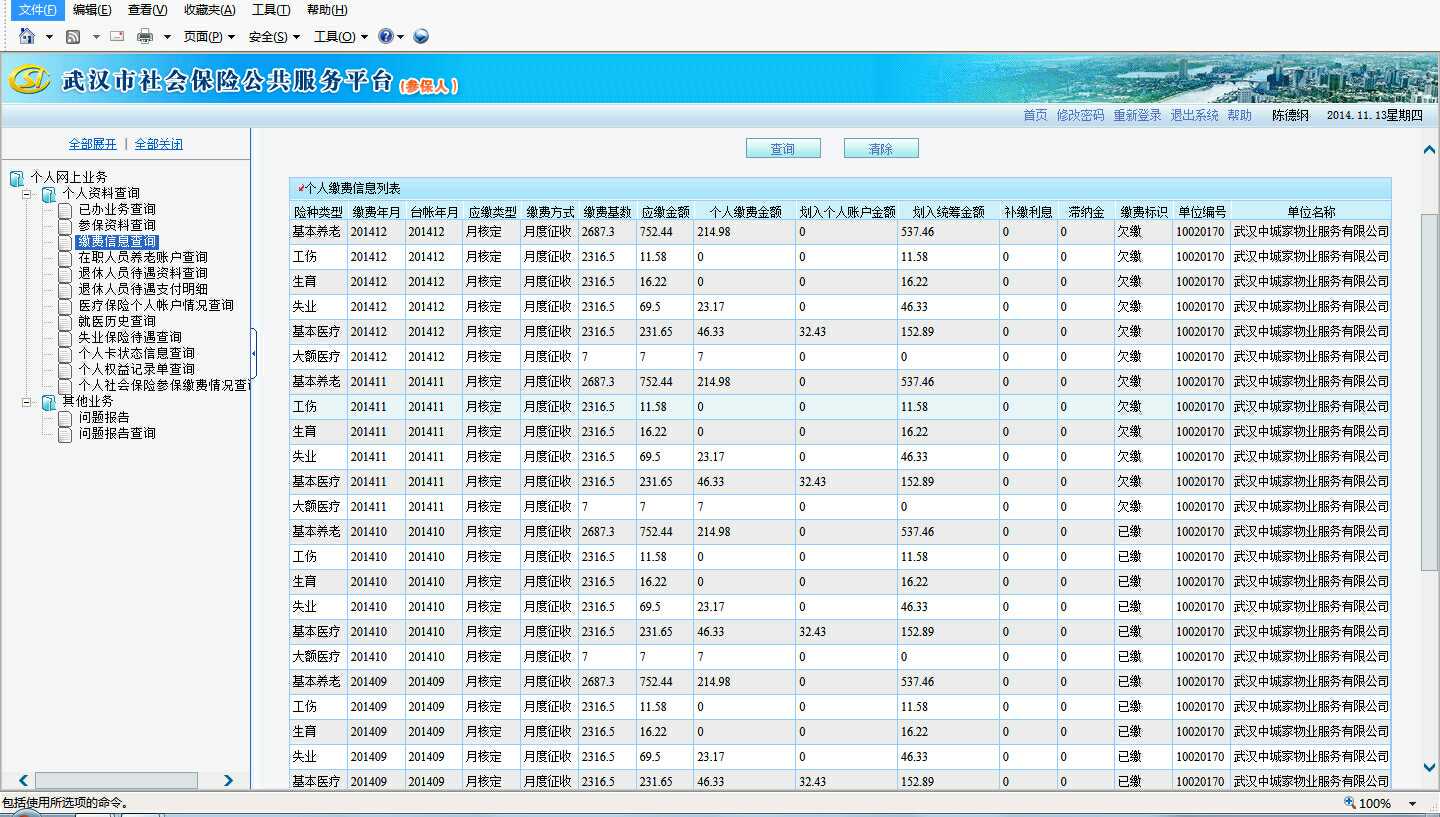This screenshot has width=1440, height=817.
Task: Select 医疗保险个人帐户情况查询 in the tree
Action: pos(156,305)
